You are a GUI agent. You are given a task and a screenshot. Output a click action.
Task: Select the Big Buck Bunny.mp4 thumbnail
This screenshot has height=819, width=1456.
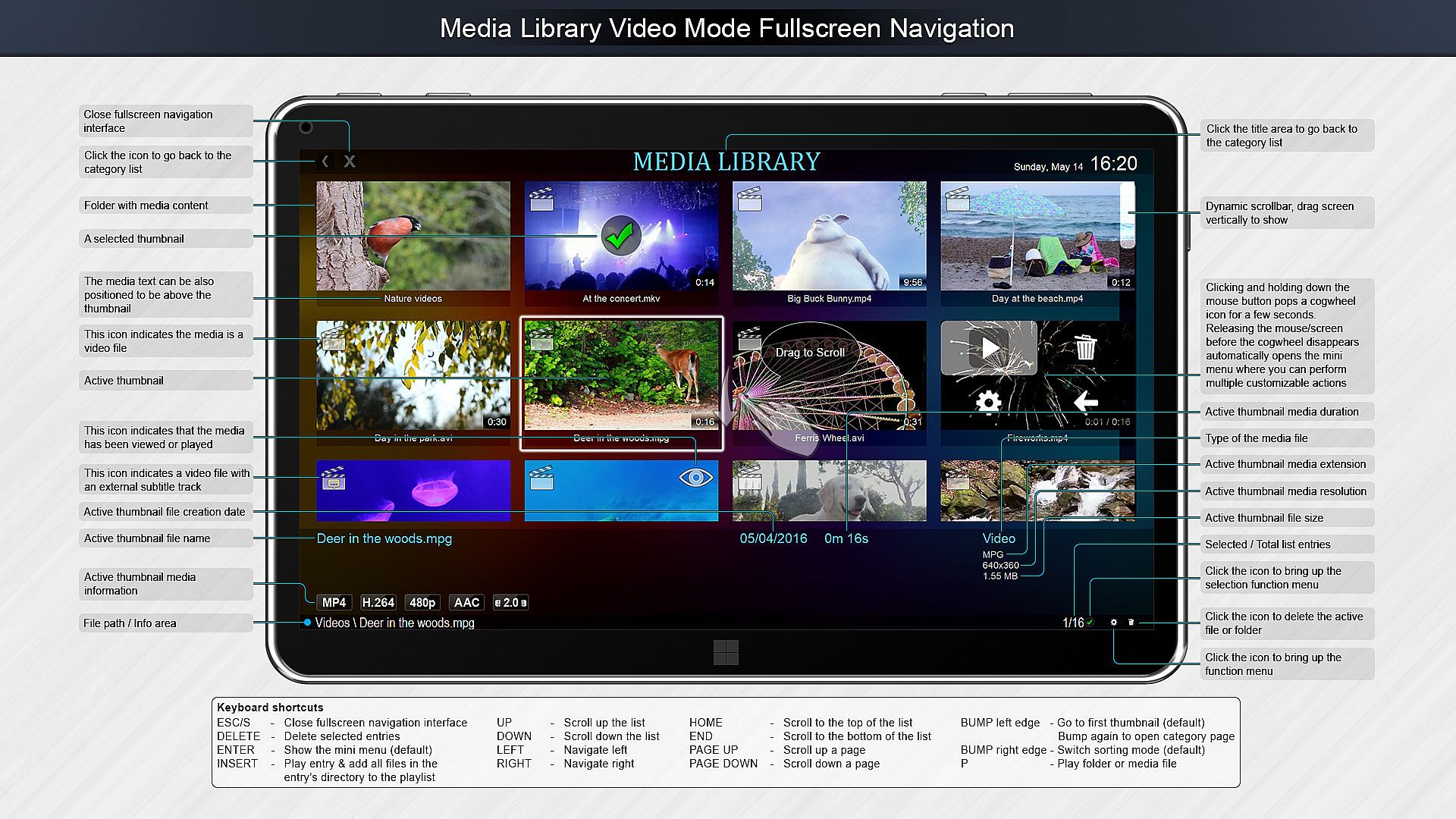tap(829, 236)
